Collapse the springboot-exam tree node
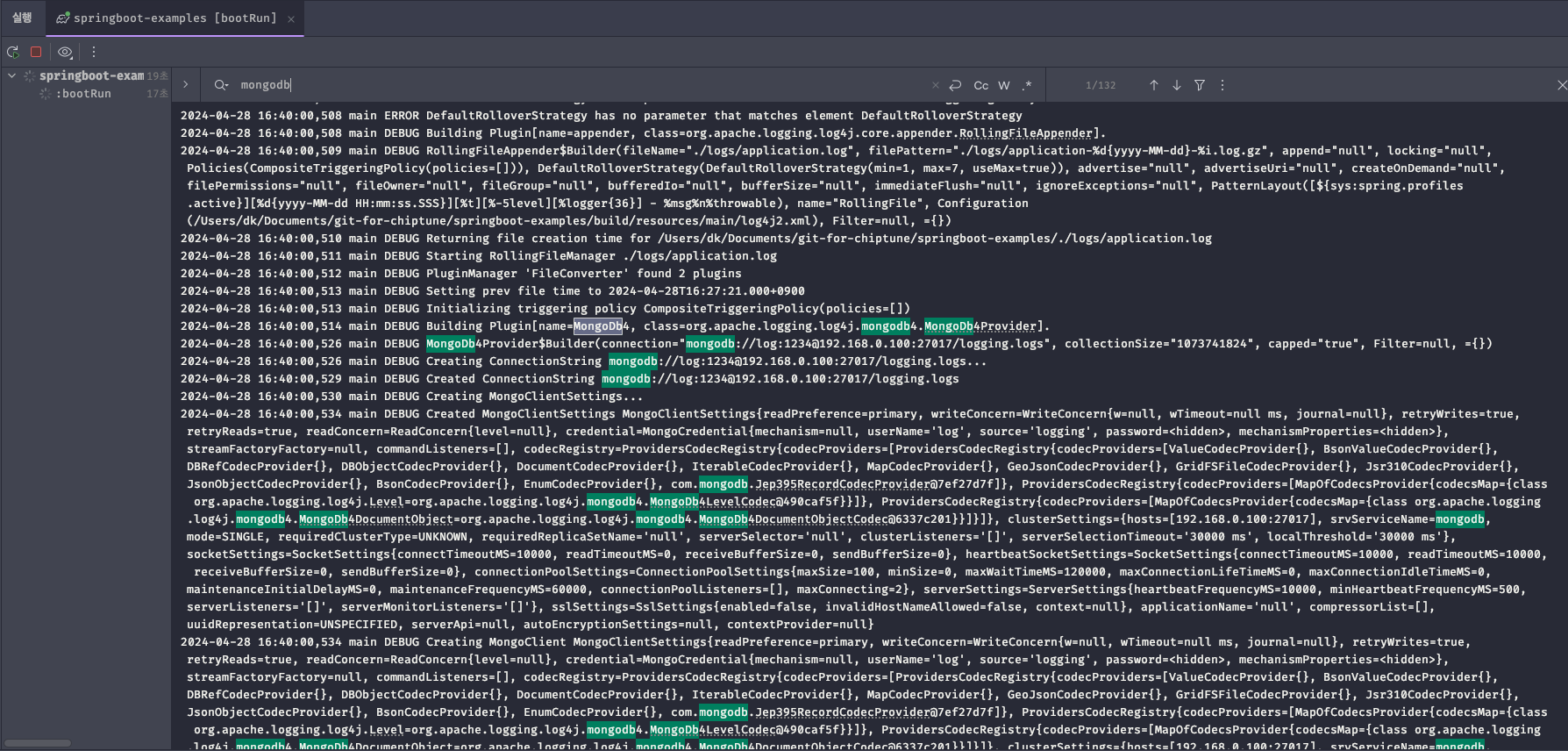The image size is (1568, 751). tap(11, 75)
